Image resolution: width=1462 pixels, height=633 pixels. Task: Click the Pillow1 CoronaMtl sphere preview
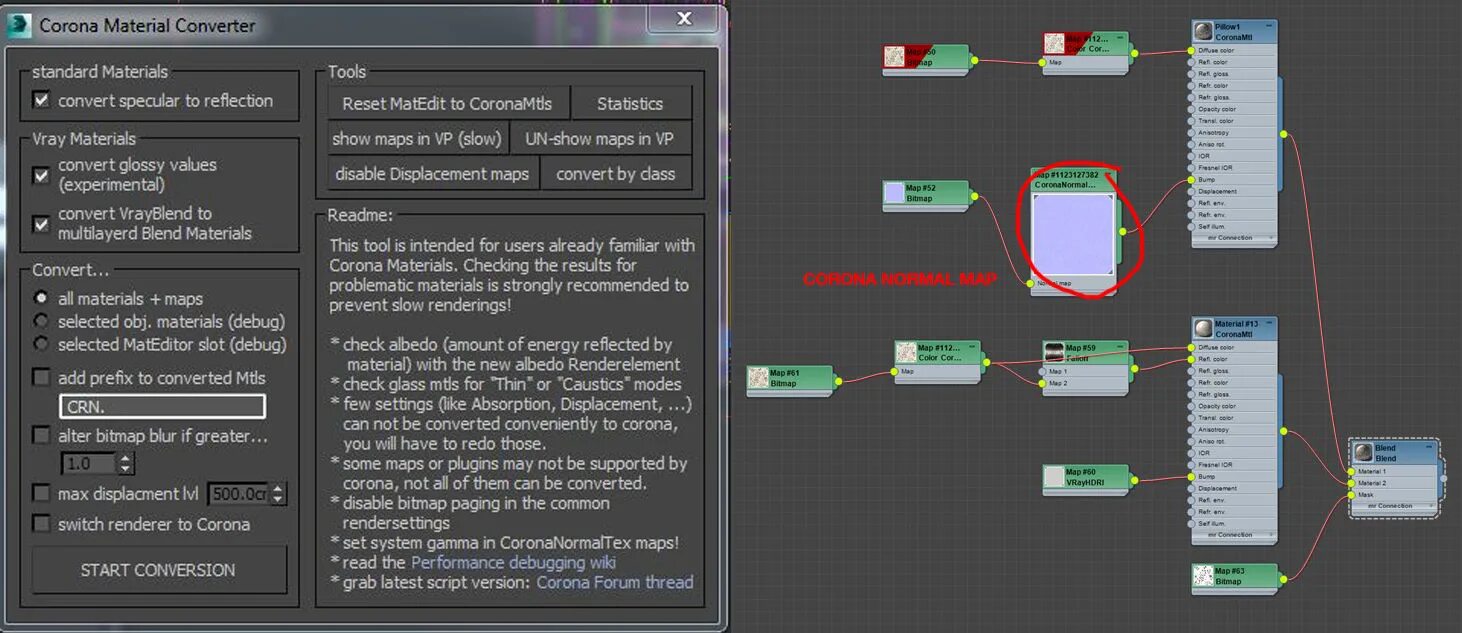point(1204,31)
